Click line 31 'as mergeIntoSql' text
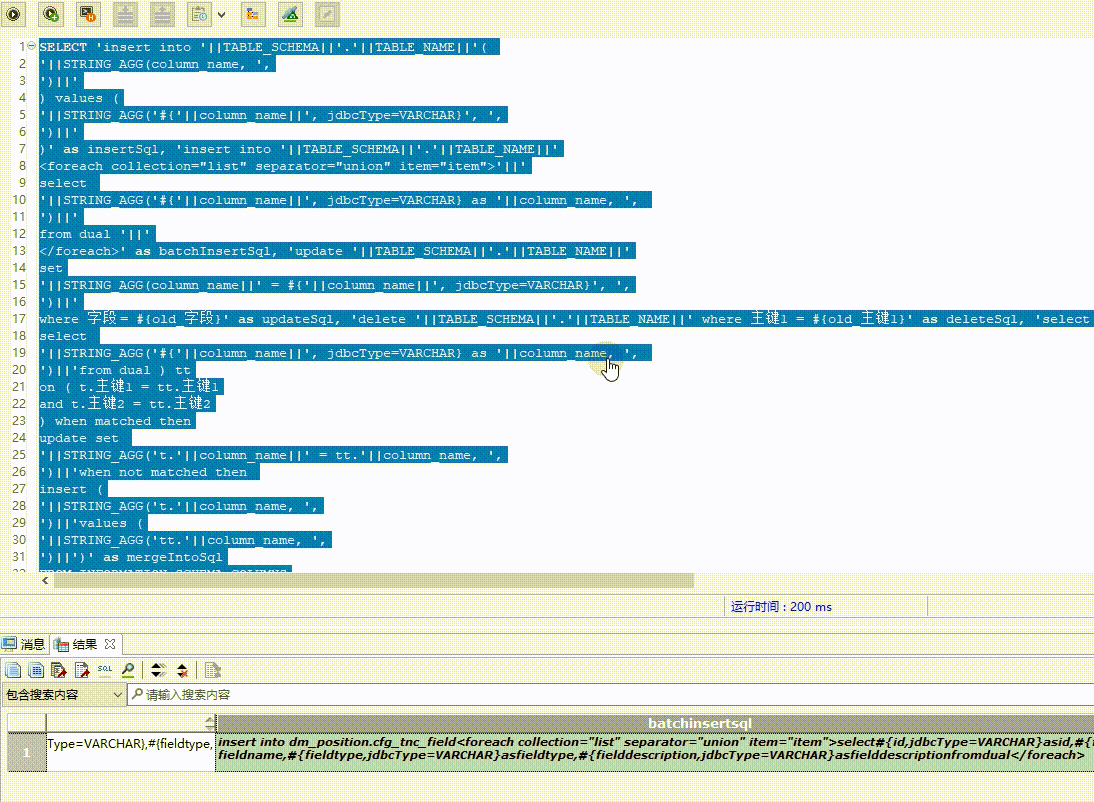The width and height of the screenshot is (1094, 802). click(x=163, y=557)
